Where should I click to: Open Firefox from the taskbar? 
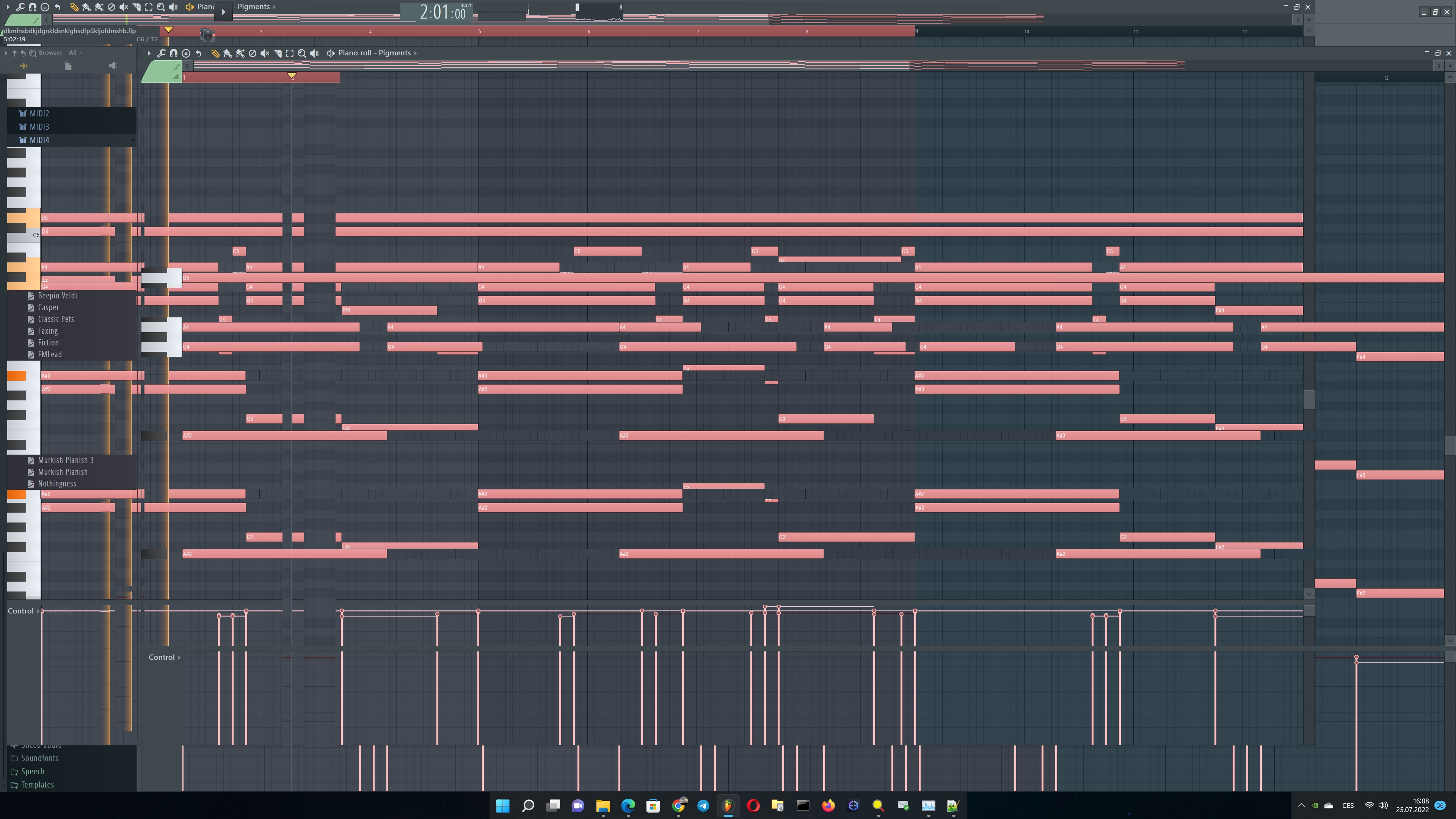coord(828,805)
